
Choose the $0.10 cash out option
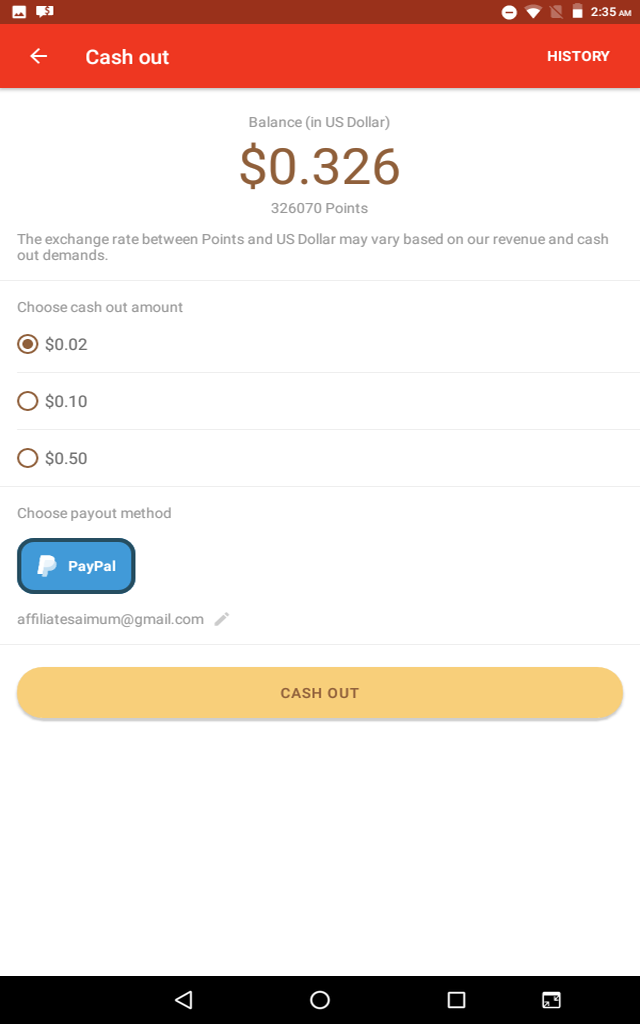pos(28,401)
